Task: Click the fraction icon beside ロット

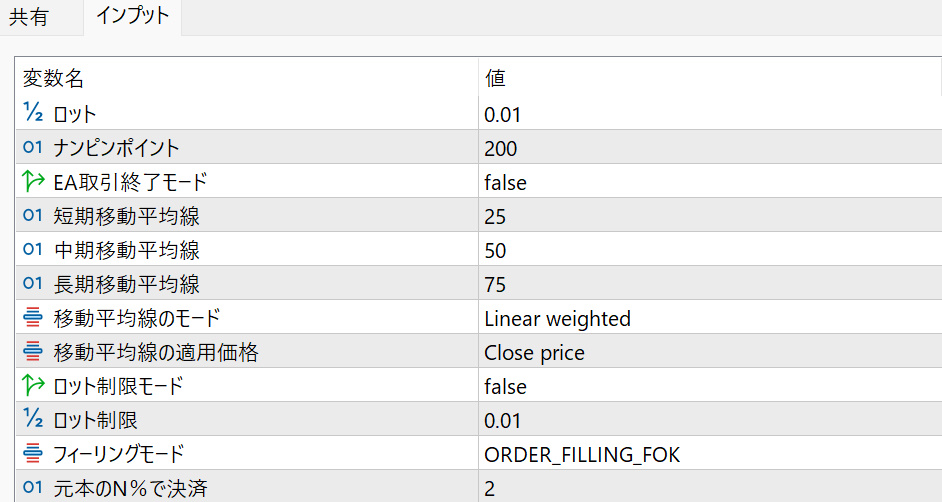Action: pyautogui.click(x=32, y=114)
